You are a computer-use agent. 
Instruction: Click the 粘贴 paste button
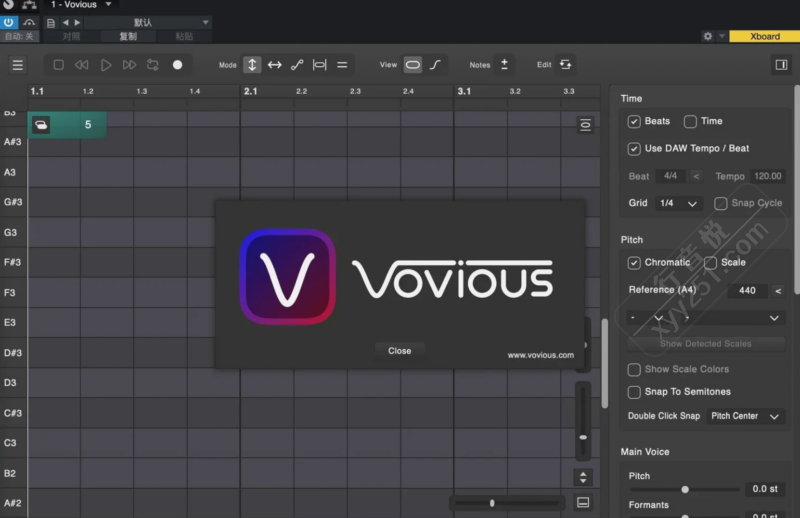(184, 36)
